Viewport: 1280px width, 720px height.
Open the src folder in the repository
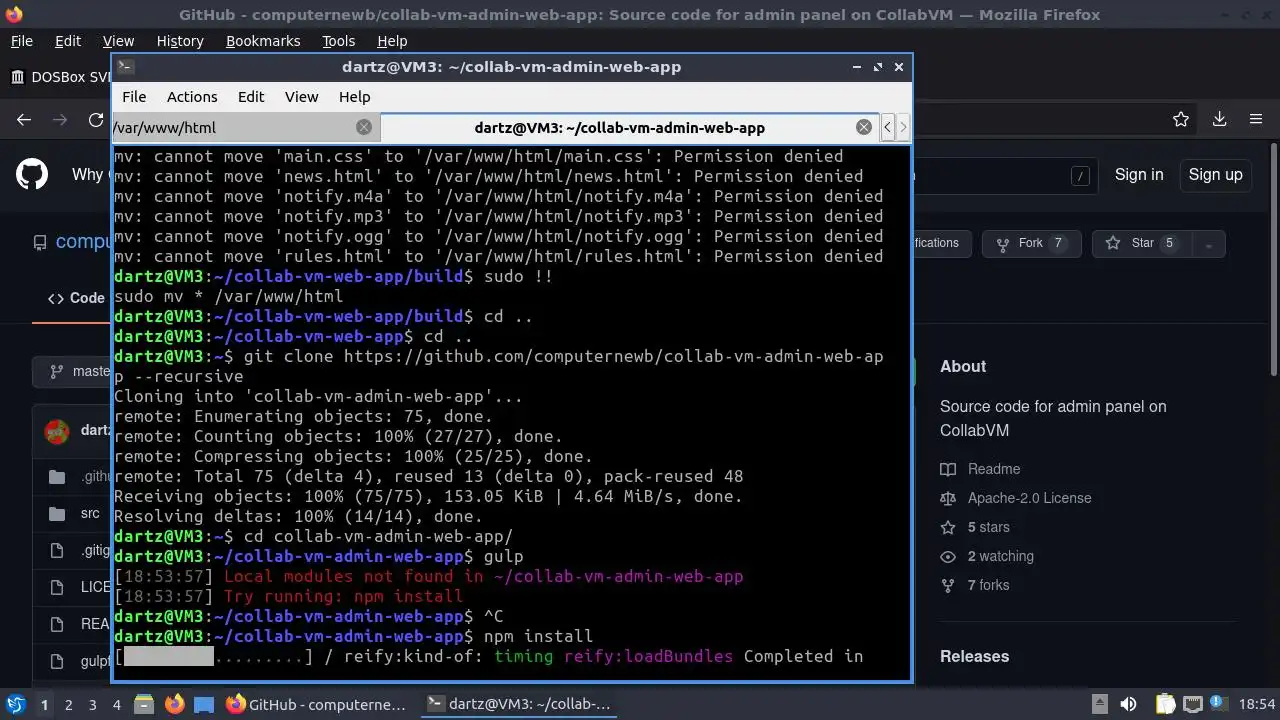click(x=90, y=513)
